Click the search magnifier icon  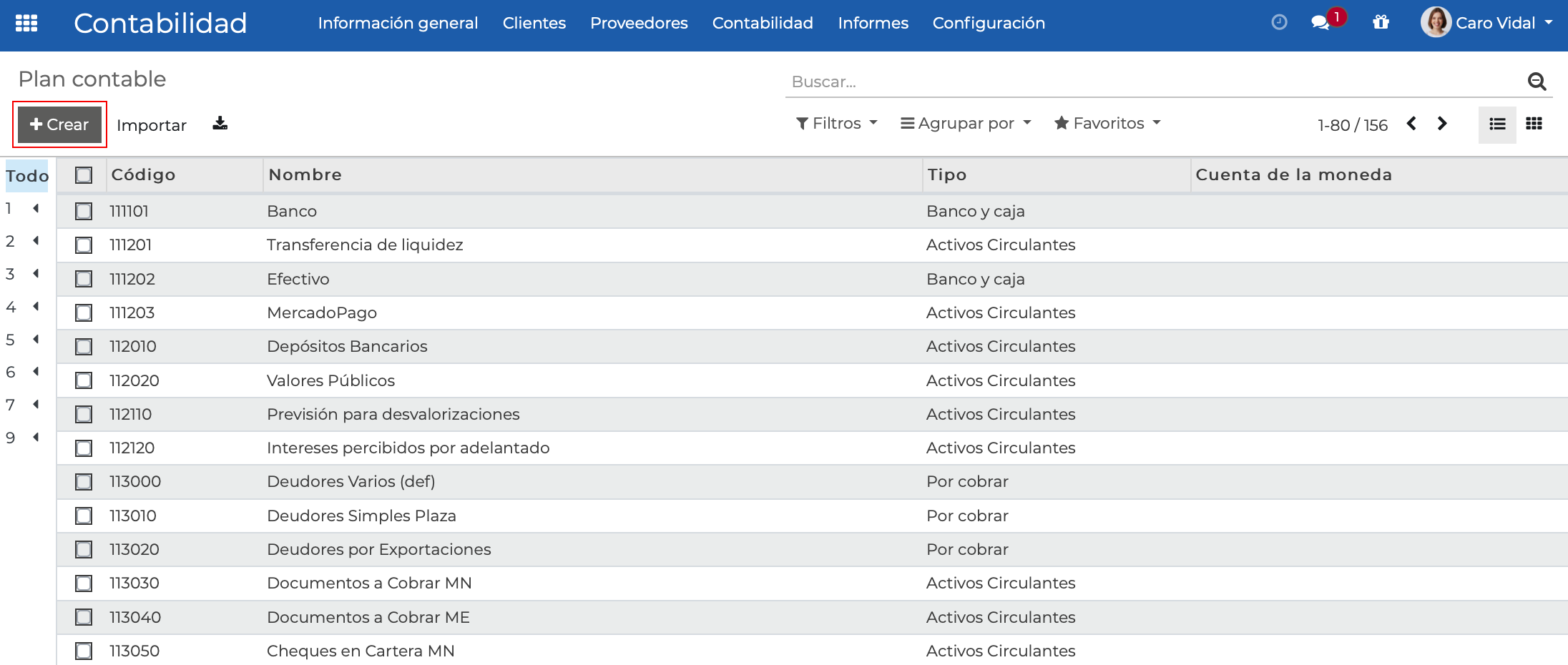coord(1536,81)
